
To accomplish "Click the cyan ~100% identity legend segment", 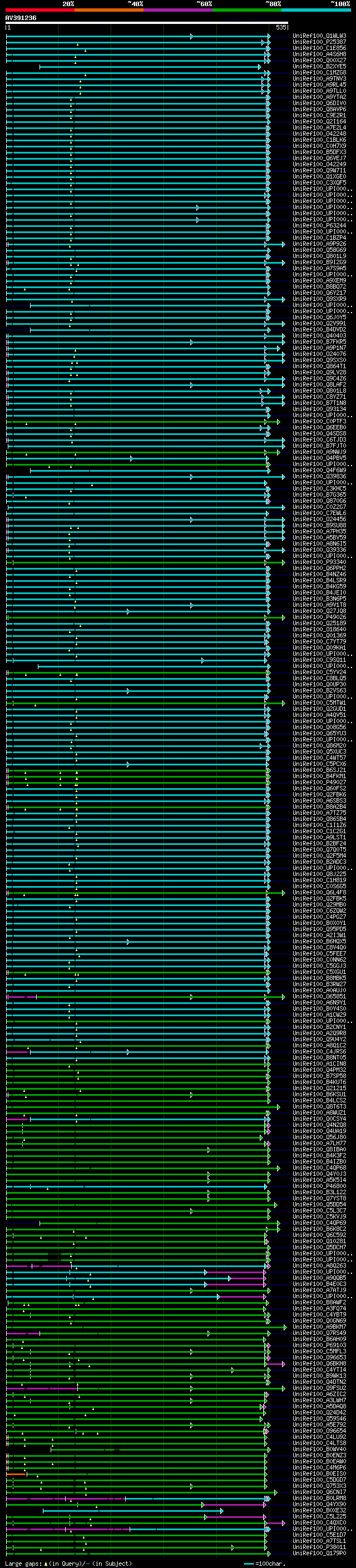I will pos(316,10).
